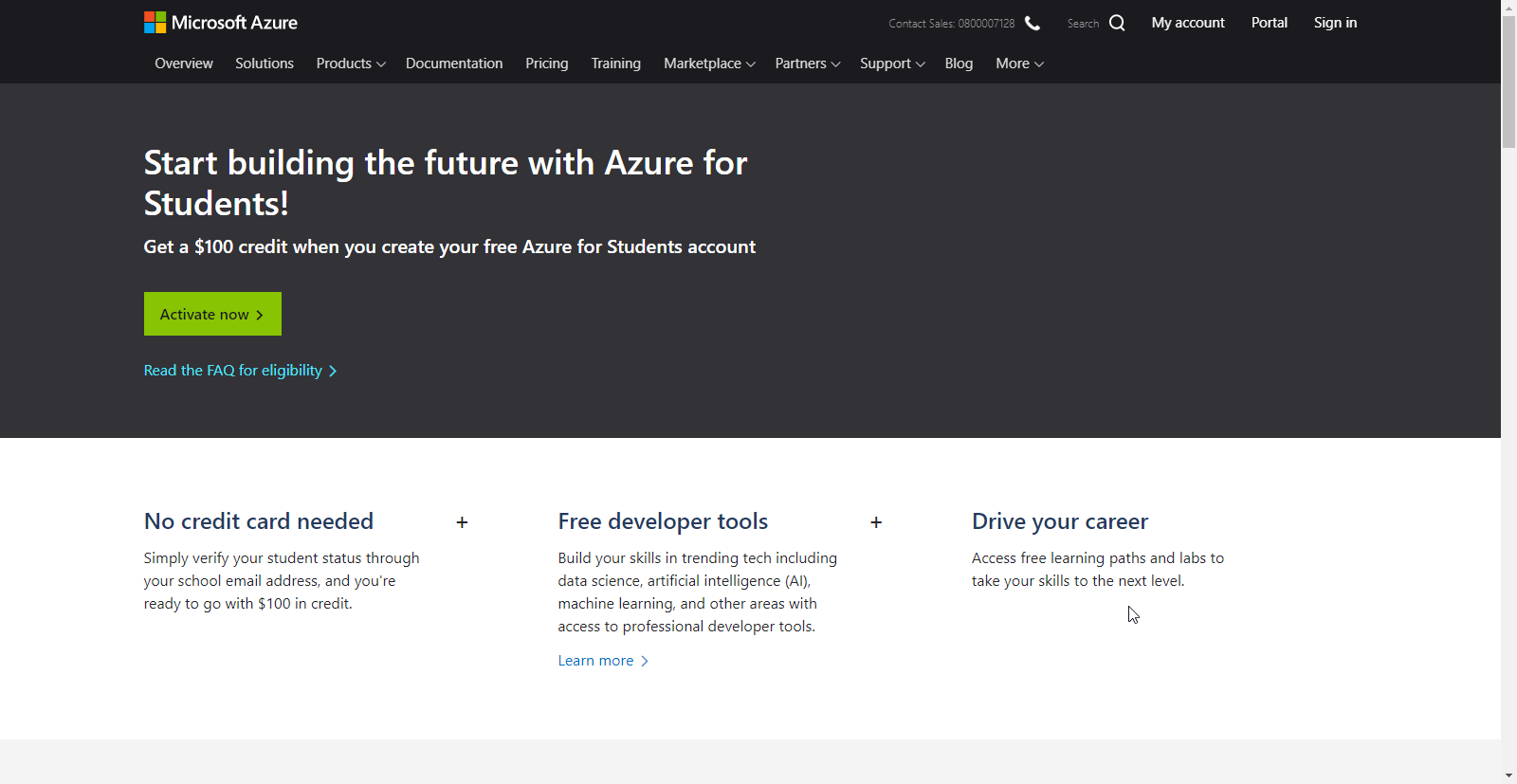This screenshot has width=1517, height=784.
Task: Open search via the magnifier icon
Action: point(1117,23)
